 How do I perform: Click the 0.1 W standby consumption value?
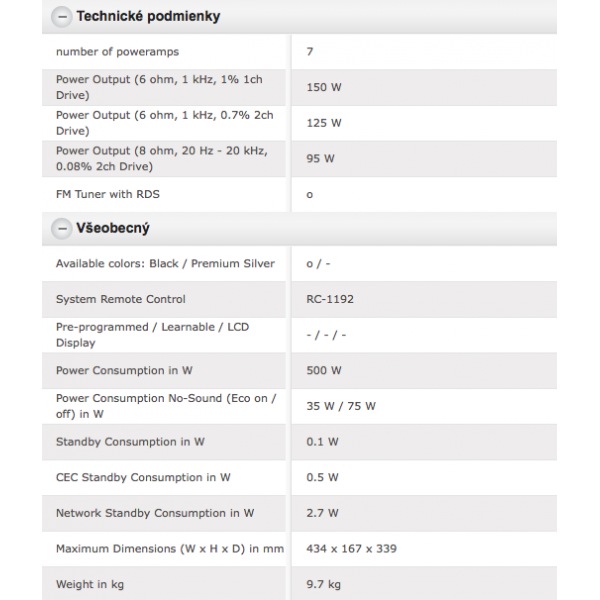(x=322, y=441)
